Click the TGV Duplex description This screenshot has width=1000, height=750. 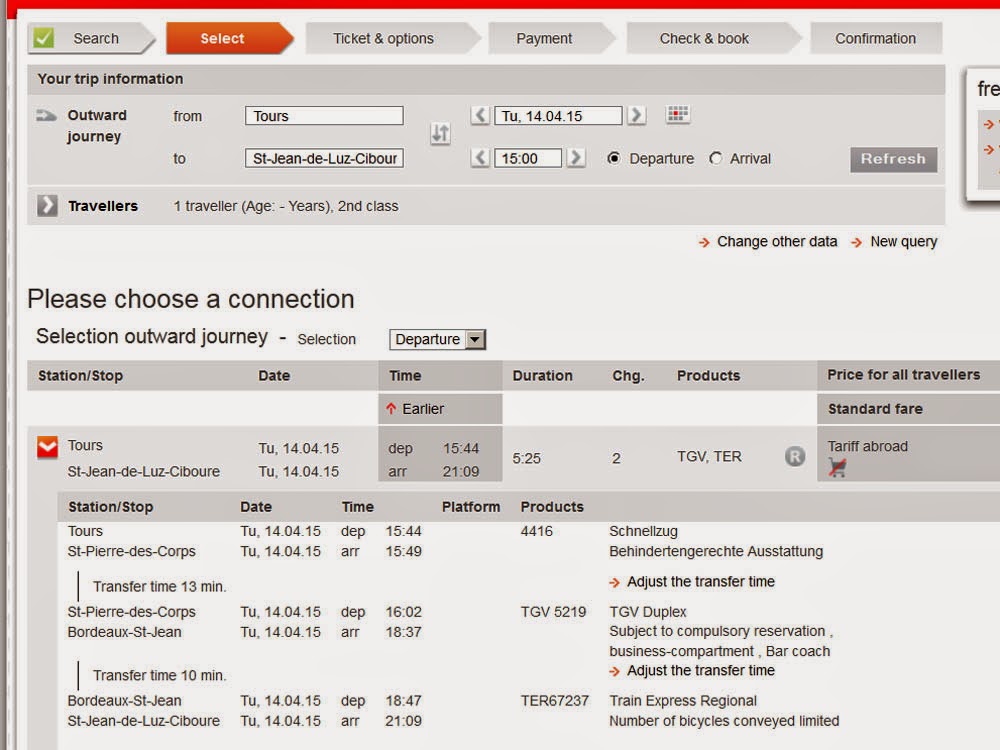point(647,612)
